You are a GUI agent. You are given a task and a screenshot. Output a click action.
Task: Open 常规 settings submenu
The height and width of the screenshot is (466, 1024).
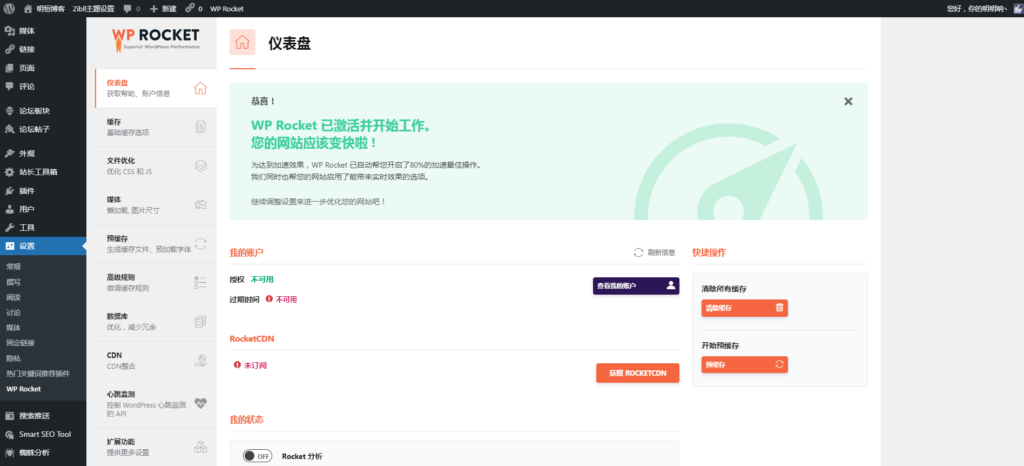[x=14, y=267]
